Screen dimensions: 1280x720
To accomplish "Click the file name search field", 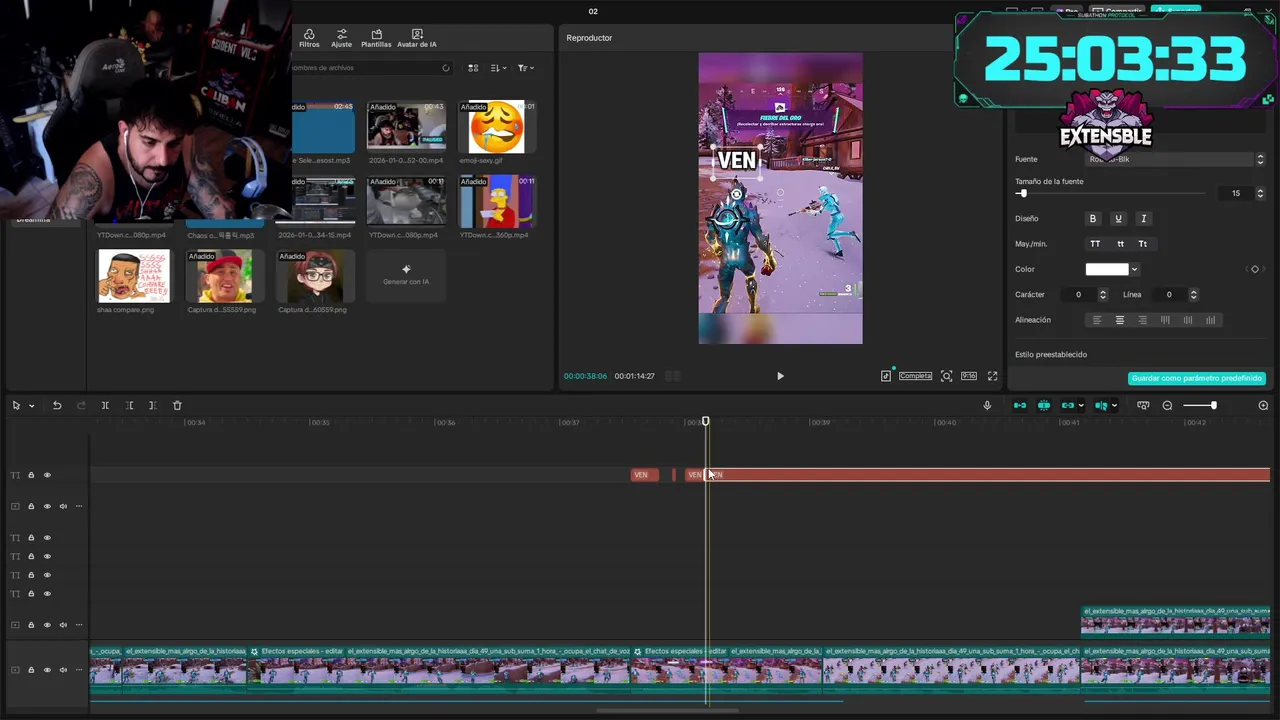I will (370, 68).
